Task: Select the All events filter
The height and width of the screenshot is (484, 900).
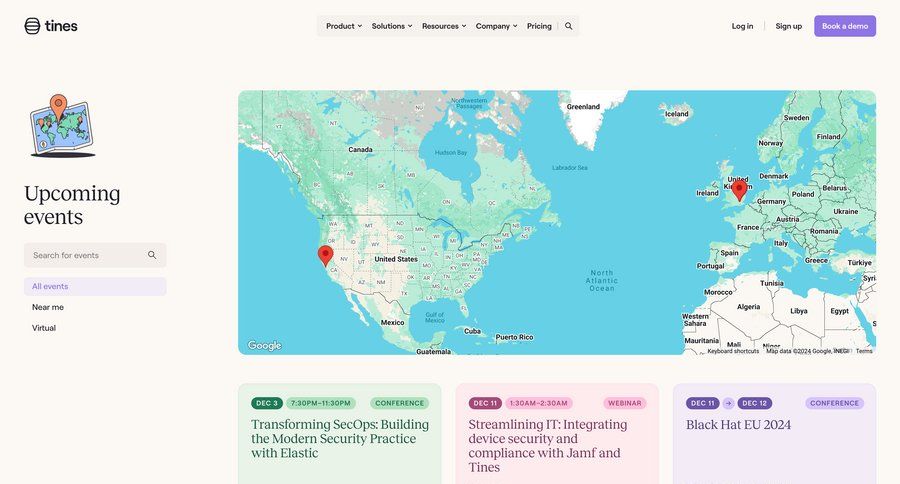Action: (95, 286)
